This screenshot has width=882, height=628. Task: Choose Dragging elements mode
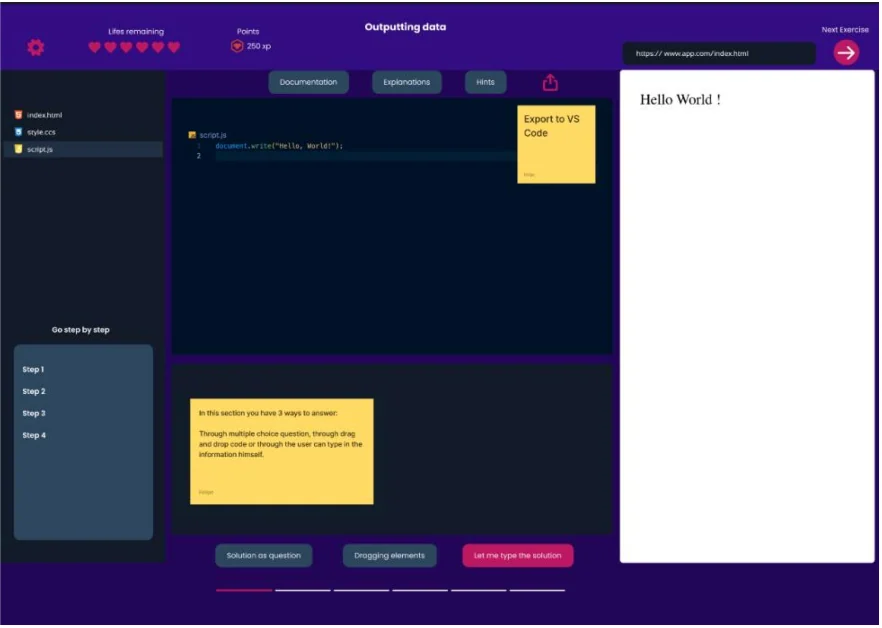389,555
